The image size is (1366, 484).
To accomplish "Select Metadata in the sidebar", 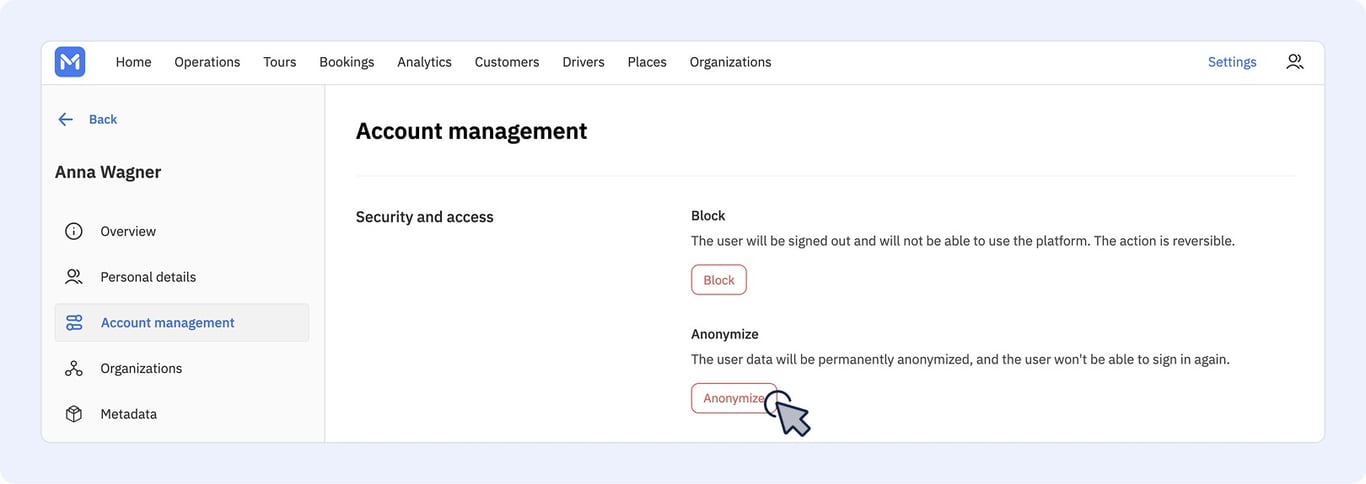I will [x=182, y=414].
